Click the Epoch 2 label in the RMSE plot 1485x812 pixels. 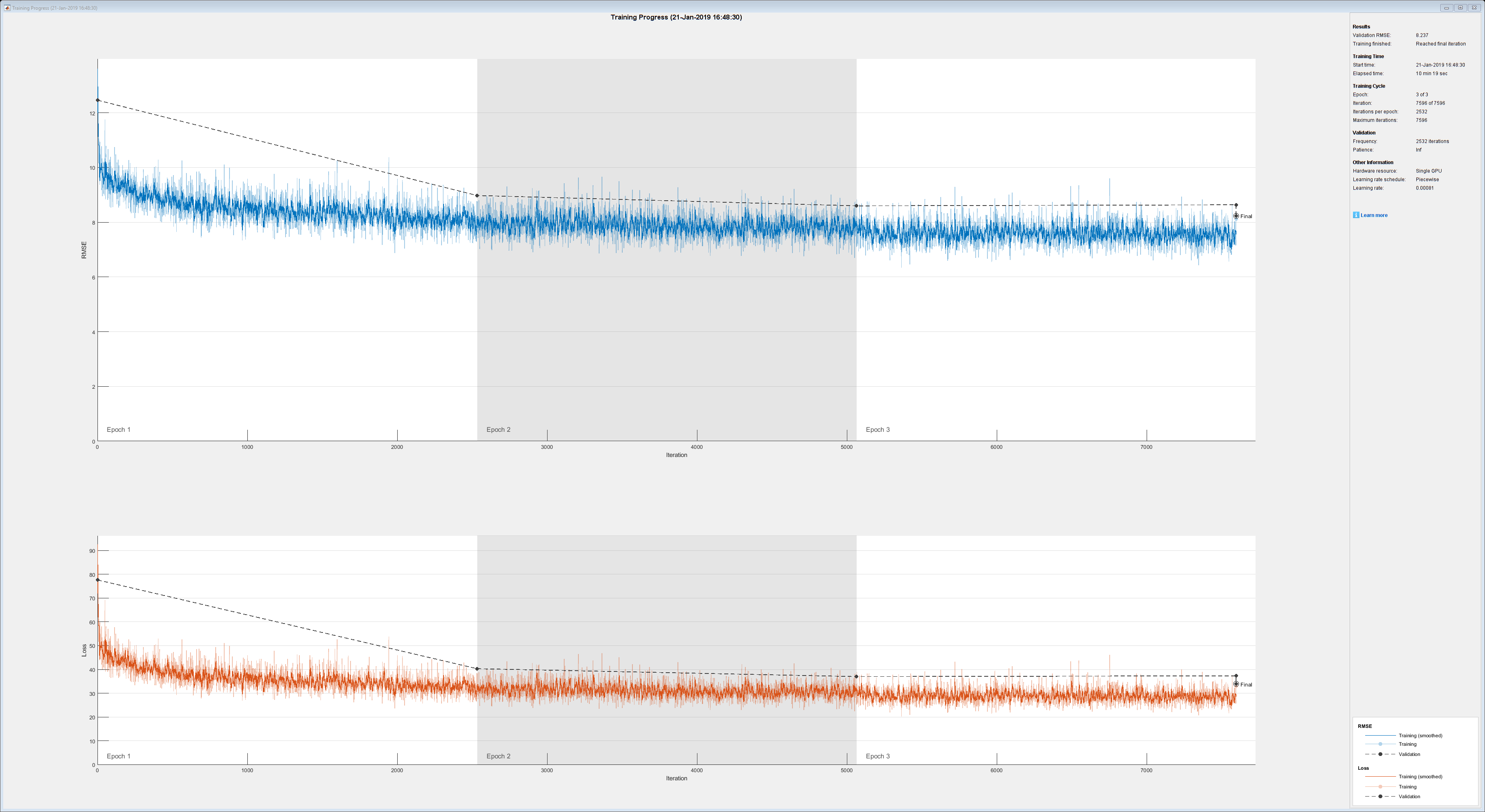point(498,430)
